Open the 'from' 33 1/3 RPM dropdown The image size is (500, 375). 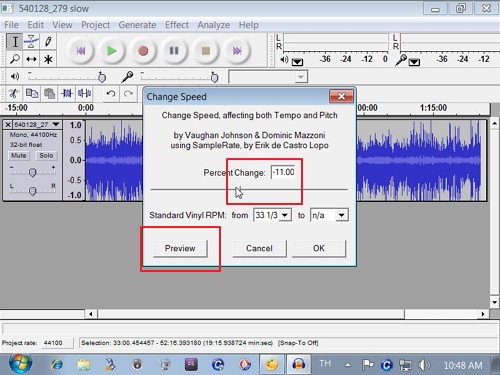coord(272,215)
